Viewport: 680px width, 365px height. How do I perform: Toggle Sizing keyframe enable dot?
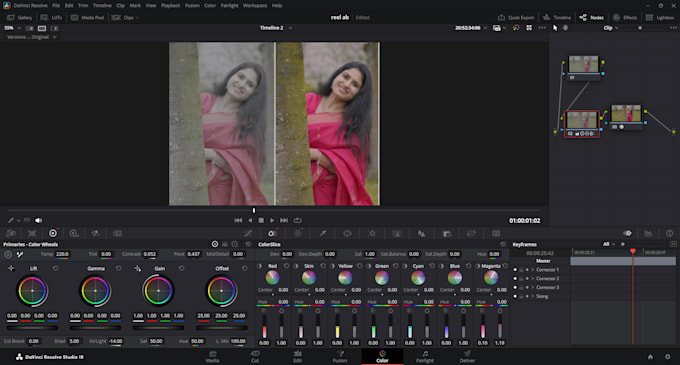(515, 297)
